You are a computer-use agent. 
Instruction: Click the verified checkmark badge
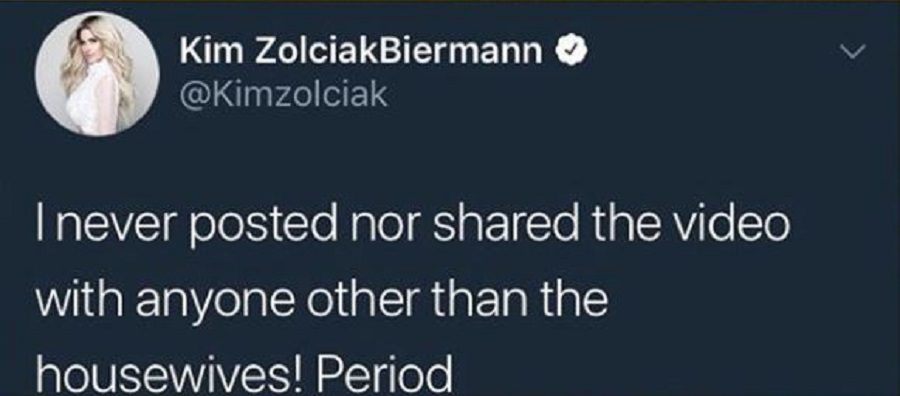tap(571, 52)
